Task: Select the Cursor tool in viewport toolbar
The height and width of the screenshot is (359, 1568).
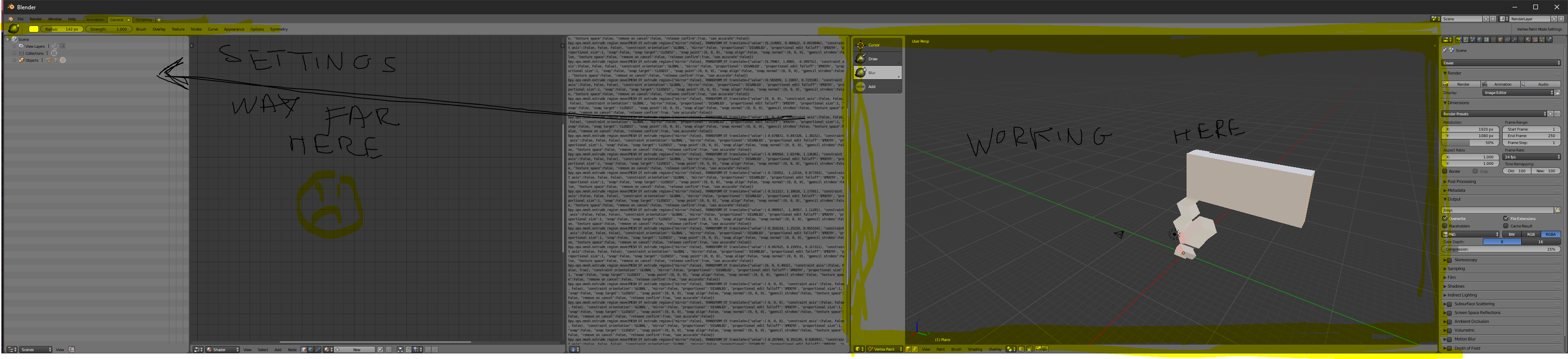Action: pyautogui.click(x=877, y=45)
